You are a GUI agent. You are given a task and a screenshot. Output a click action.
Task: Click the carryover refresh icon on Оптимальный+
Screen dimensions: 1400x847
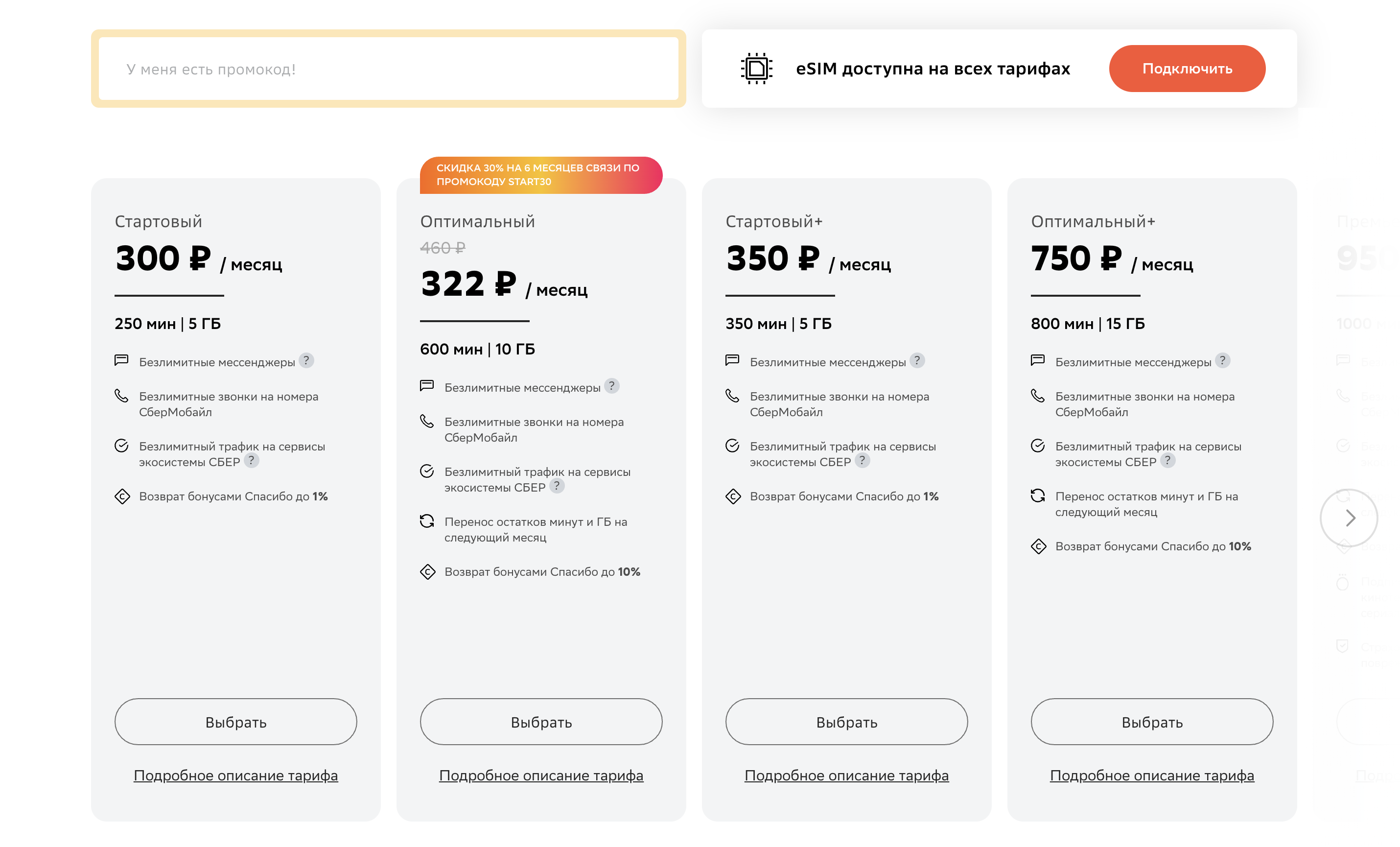[x=1039, y=495]
